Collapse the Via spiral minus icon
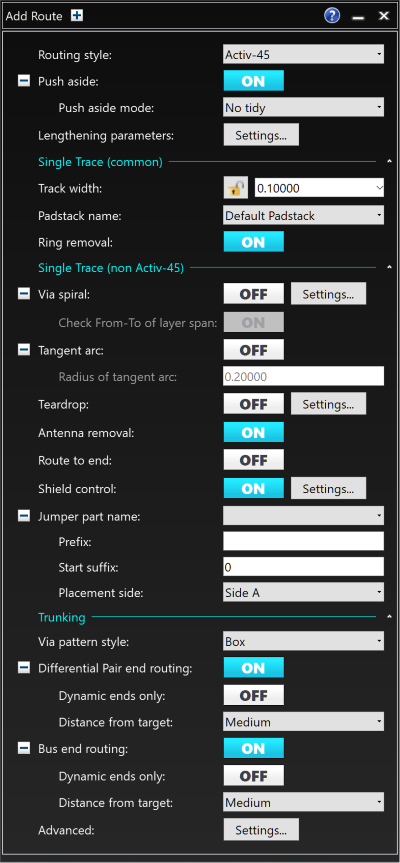400x863 pixels. click(x=24, y=294)
